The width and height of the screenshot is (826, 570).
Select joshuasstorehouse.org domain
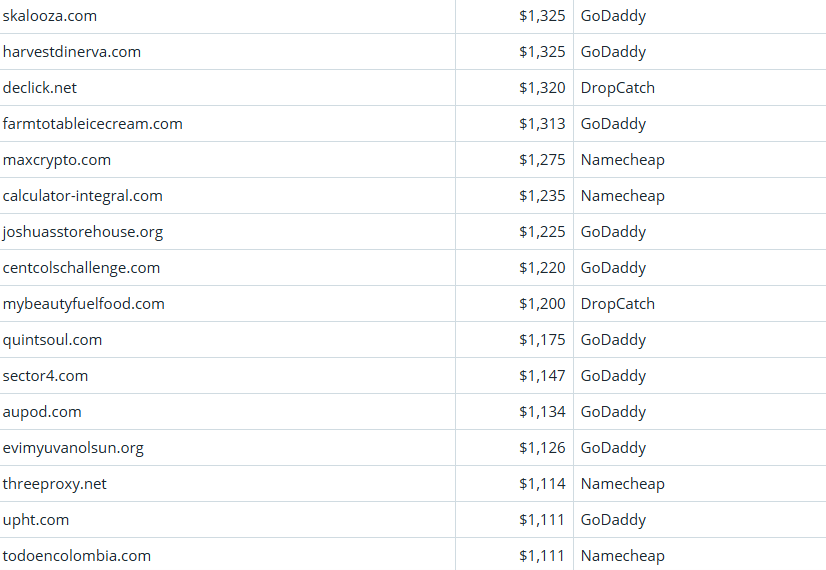click(83, 232)
